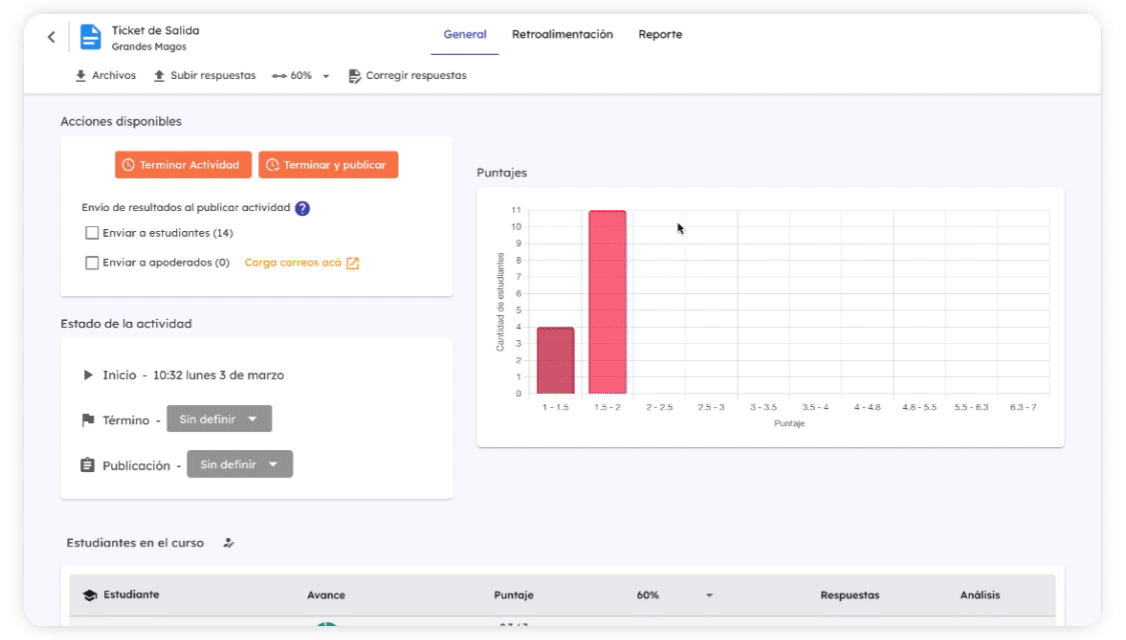This screenshot has width=1126, height=640.
Task: Open Carga correos acá link
Action: 293,263
